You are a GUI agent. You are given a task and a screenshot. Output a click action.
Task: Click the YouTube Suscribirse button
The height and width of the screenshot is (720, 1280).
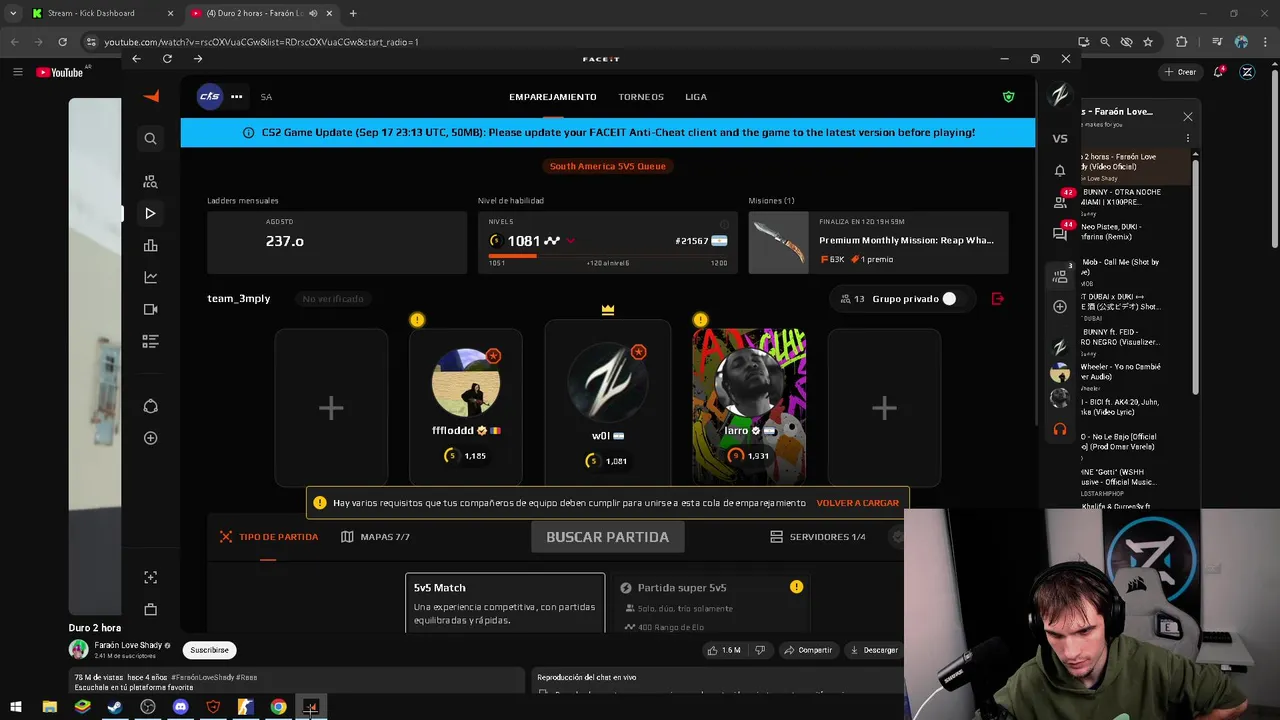click(x=209, y=650)
